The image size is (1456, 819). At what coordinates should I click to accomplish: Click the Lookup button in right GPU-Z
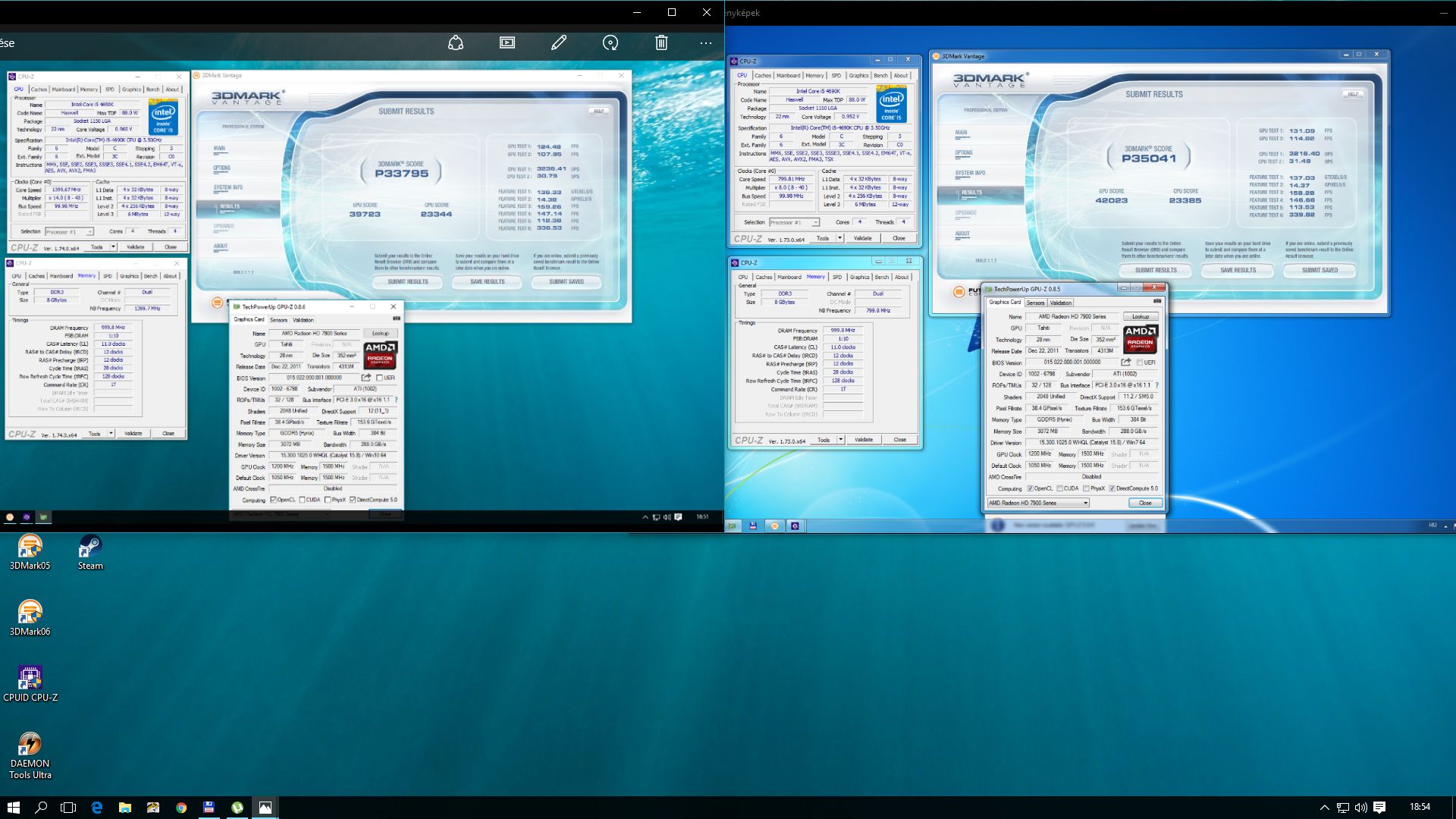click(1141, 316)
